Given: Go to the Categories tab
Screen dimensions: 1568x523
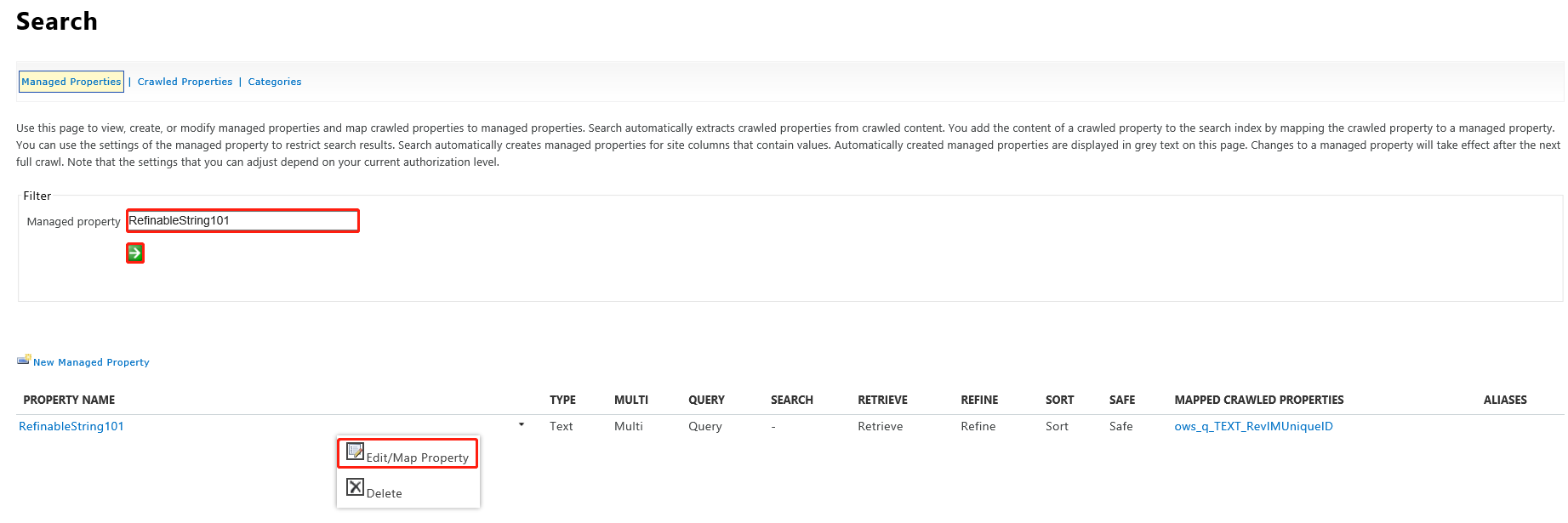Looking at the screenshot, I should coord(275,82).
